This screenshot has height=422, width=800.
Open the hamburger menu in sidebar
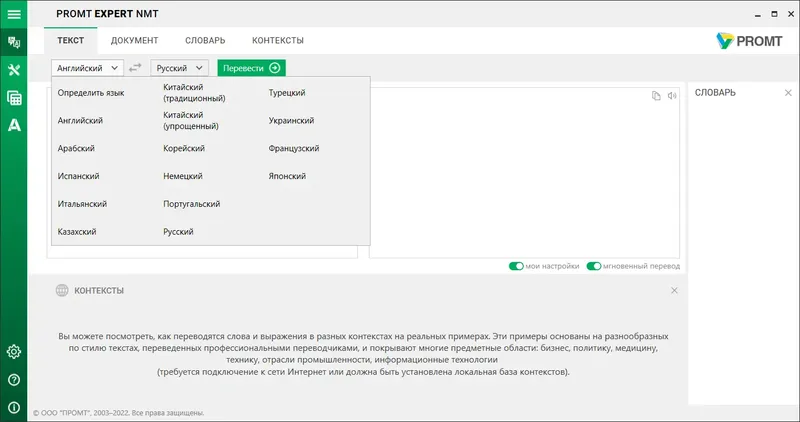(x=14, y=14)
